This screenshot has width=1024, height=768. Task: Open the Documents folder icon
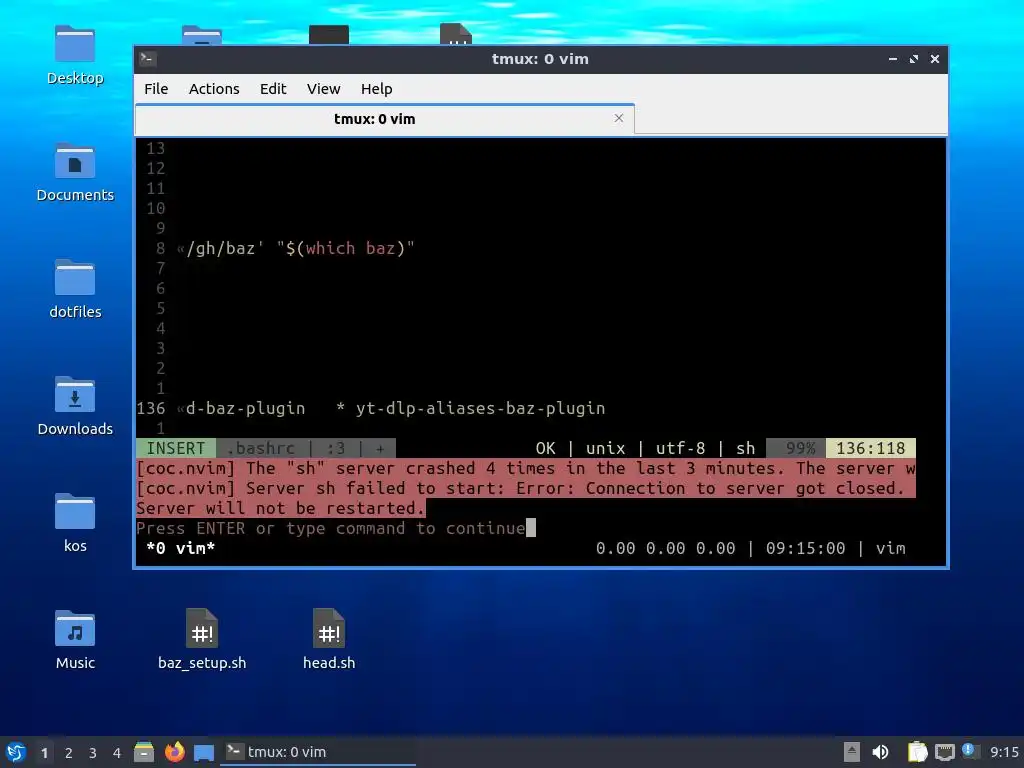tap(74, 161)
